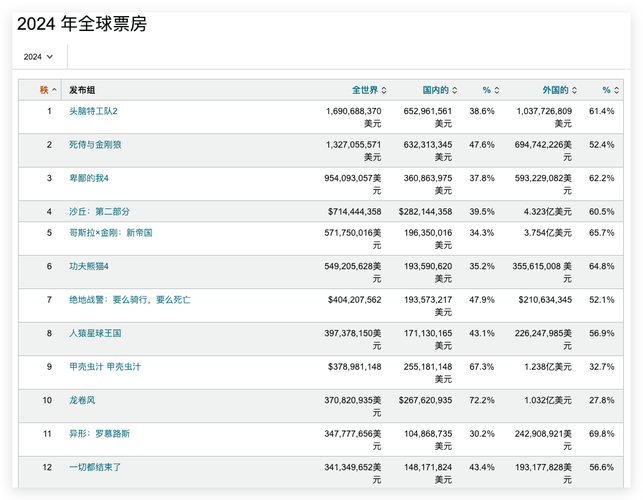Select domestic percentage 67.3%
The image size is (643, 500).
[x=482, y=367]
